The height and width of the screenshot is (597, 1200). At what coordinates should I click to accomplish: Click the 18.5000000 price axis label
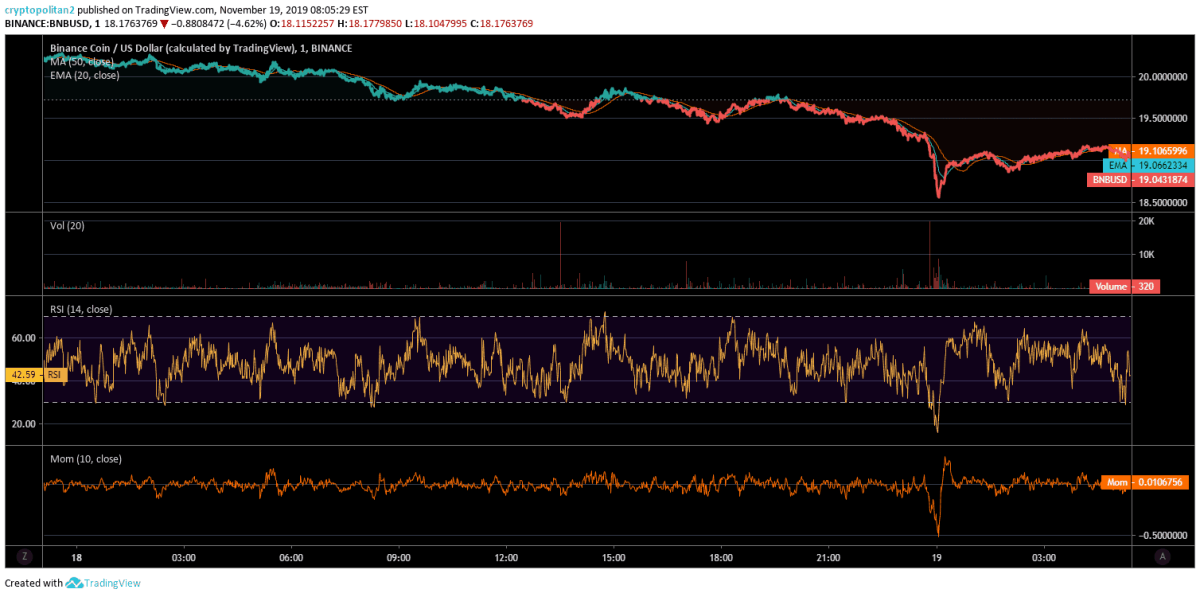point(1163,203)
